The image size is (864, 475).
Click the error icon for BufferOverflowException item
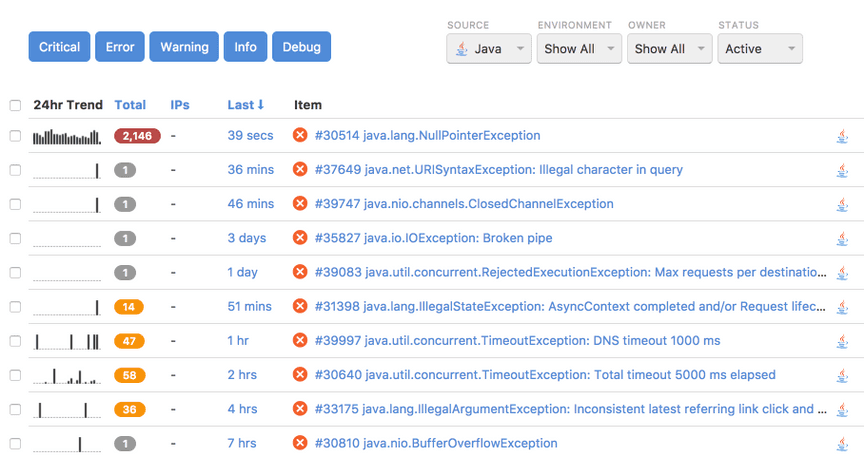coord(300,443)
